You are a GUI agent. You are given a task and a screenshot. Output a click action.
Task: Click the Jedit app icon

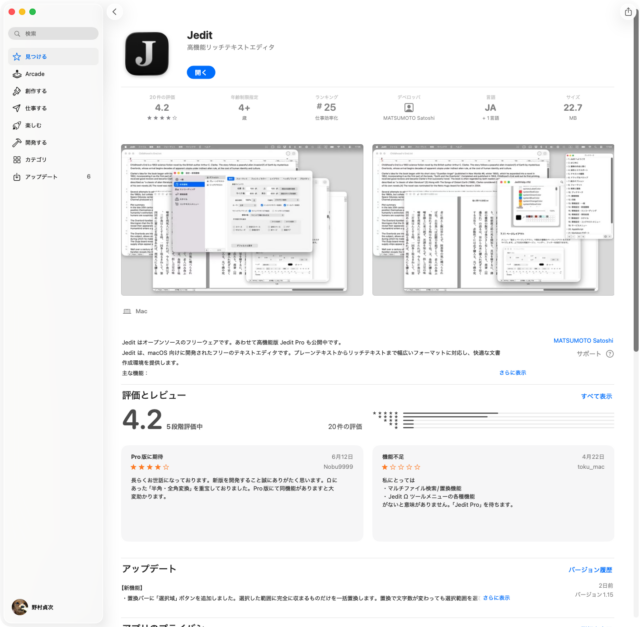tap(147, 54)
